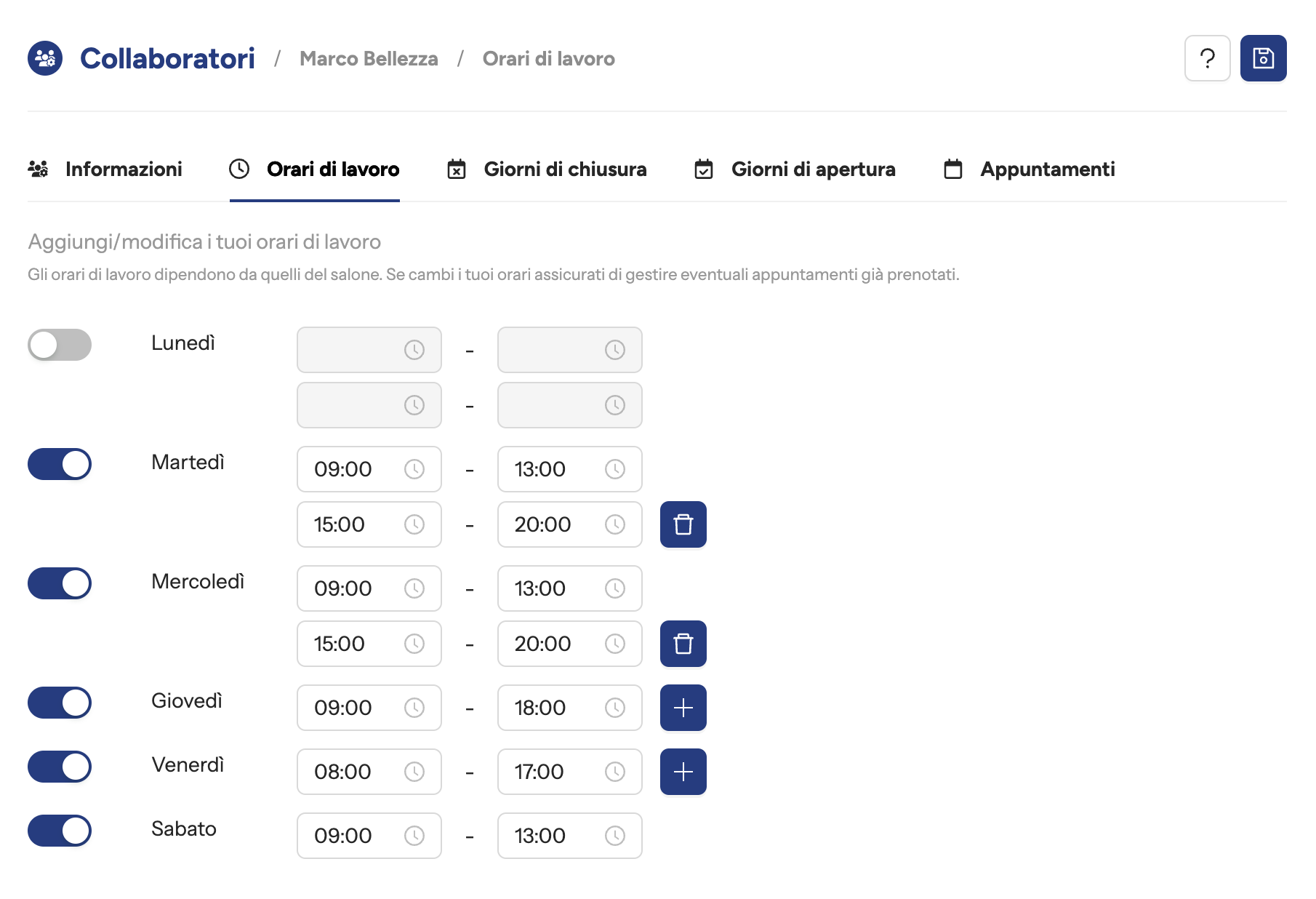Delete Martedì second time slot

[x=683, y=524]
